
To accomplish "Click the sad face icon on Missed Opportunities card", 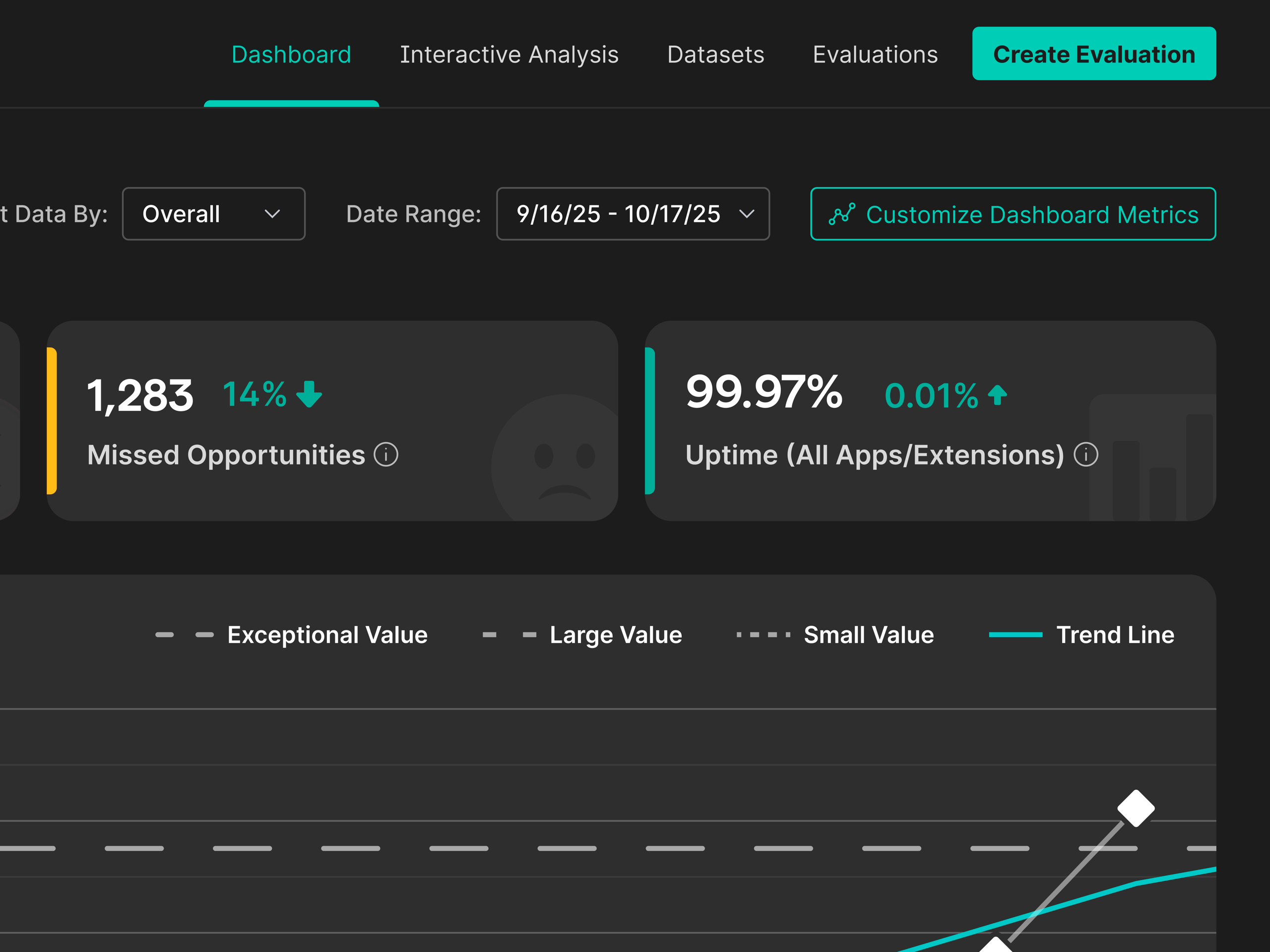I will pyautogui.click(x=556, y=457).
